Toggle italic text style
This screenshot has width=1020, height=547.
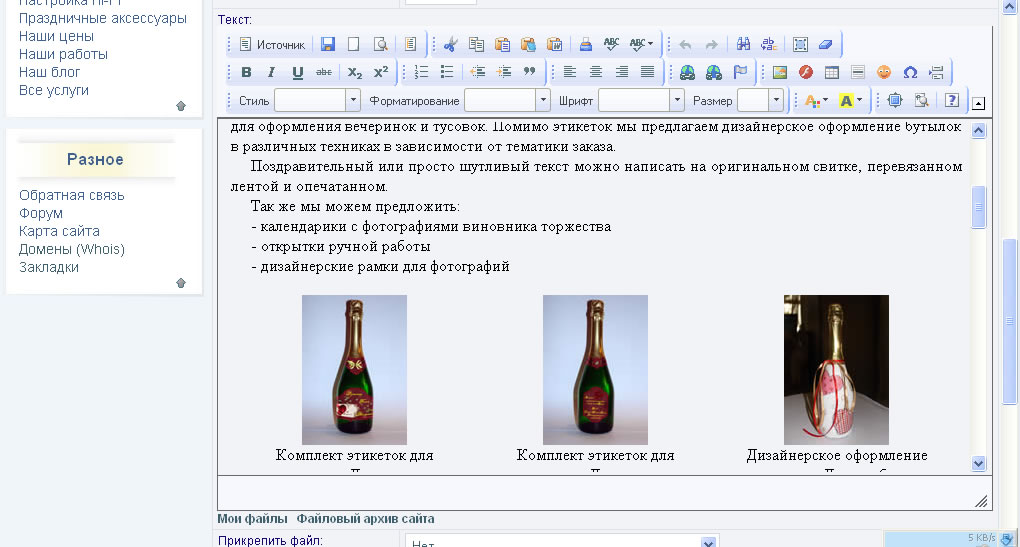pos(272,72)
